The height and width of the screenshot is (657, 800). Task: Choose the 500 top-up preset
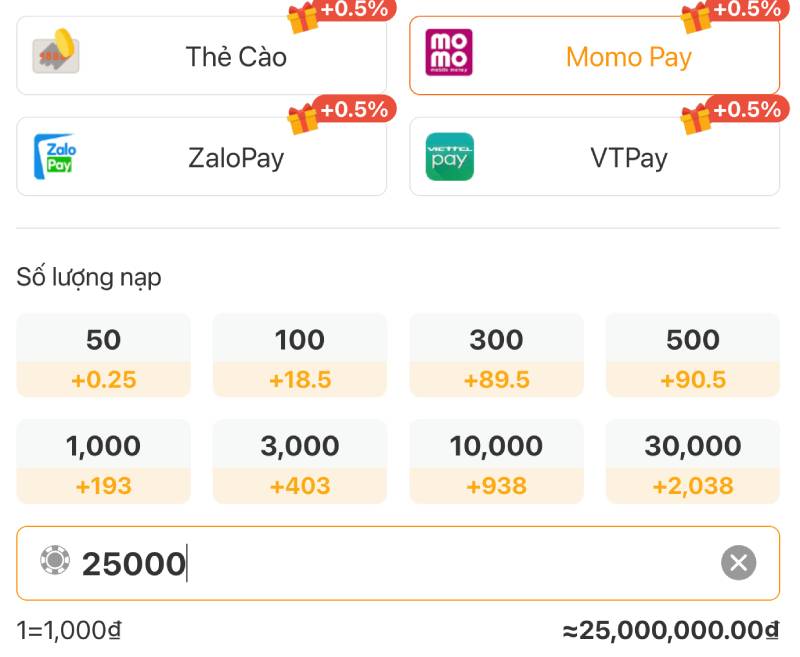point(692,355)
